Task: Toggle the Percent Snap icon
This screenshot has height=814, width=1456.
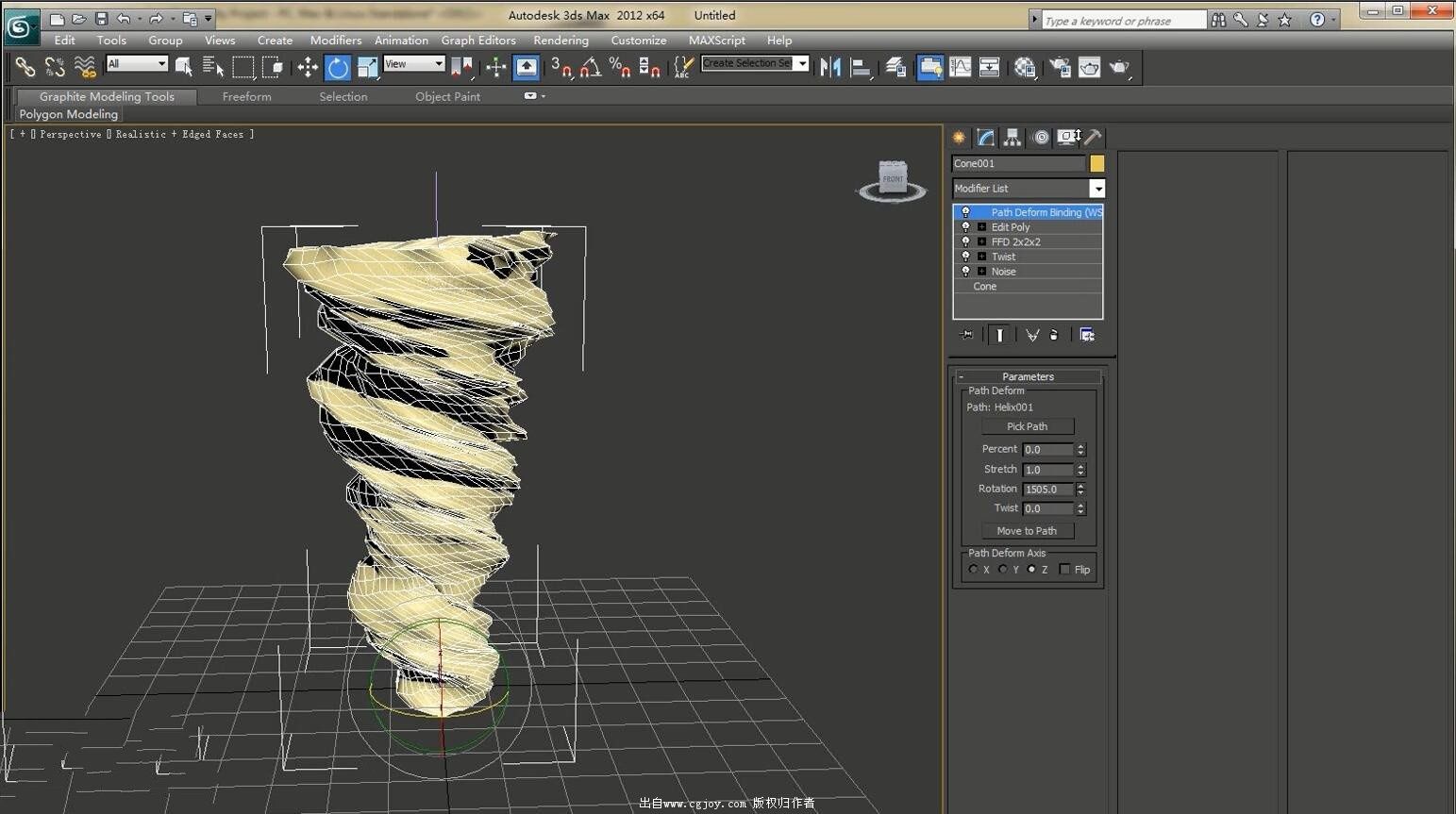Action: pyautogui.click(x=620, y=67)
